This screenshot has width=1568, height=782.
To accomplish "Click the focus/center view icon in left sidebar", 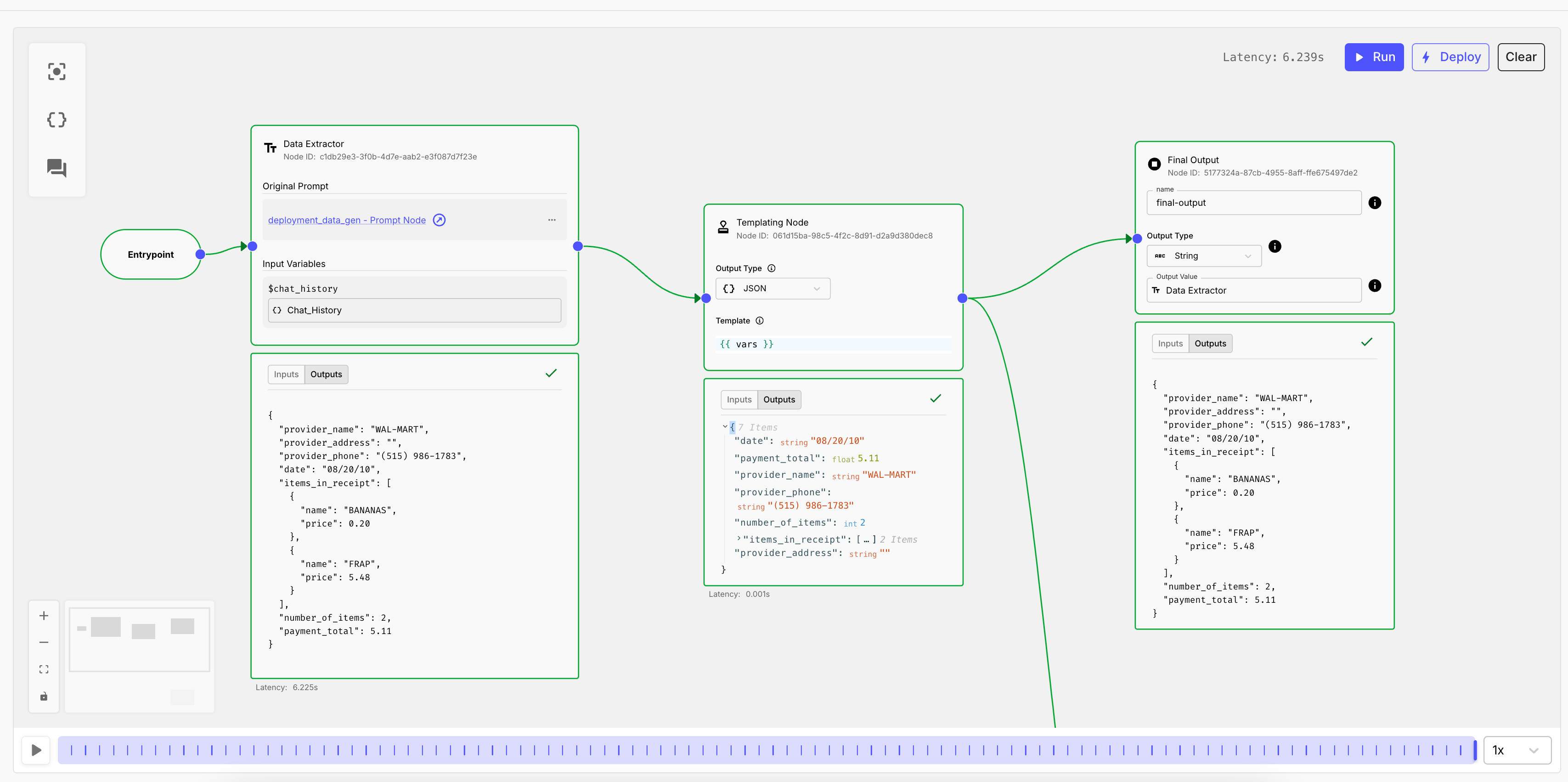I will click(56, 72).
